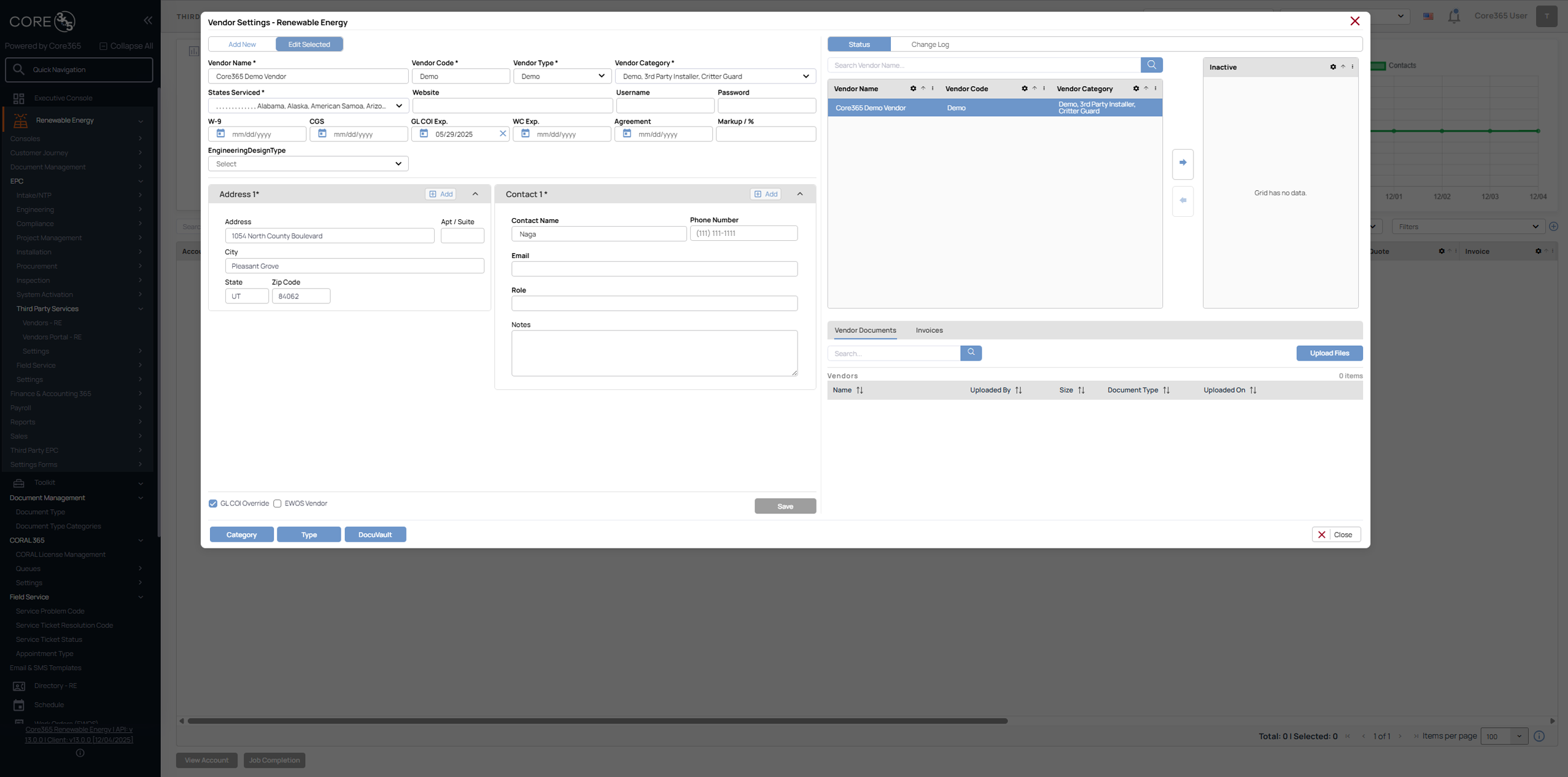Click the DocuVault button

pos(375,535)
